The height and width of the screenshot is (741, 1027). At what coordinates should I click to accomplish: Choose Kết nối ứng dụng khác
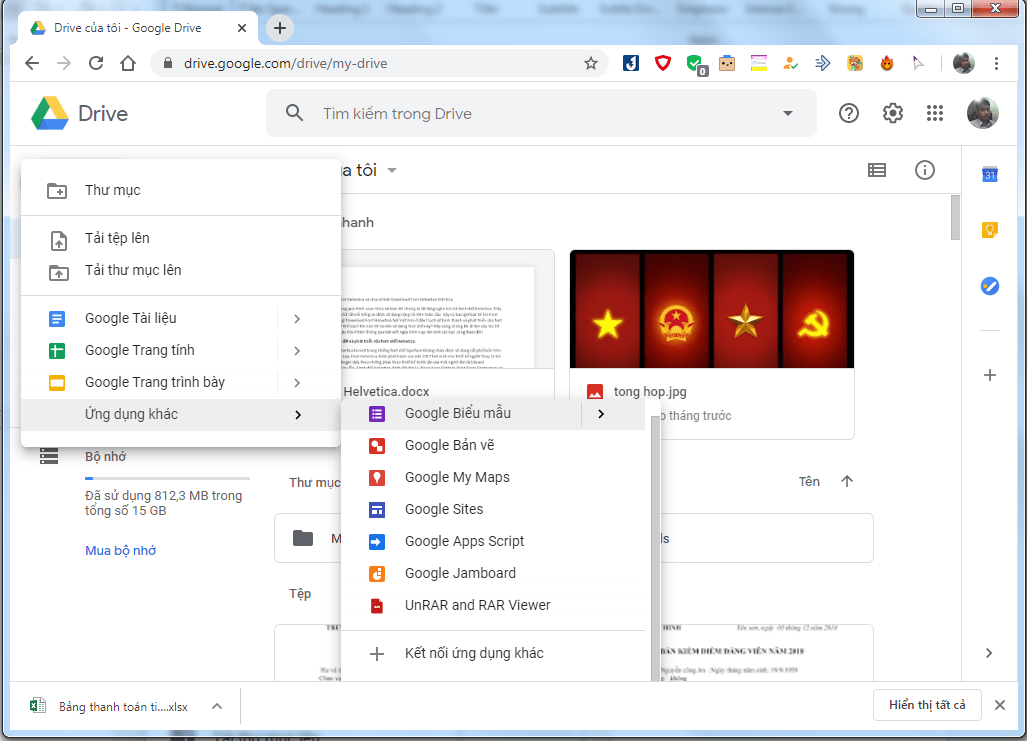(x=493, y=654)
